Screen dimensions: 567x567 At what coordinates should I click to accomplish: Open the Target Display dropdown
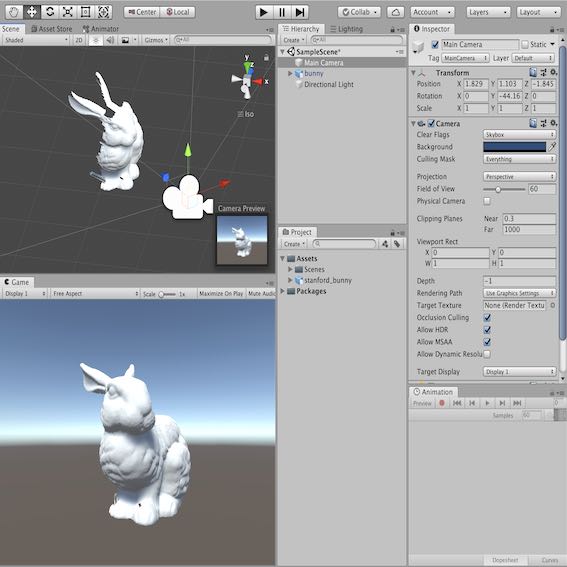[x=519, y=372]
